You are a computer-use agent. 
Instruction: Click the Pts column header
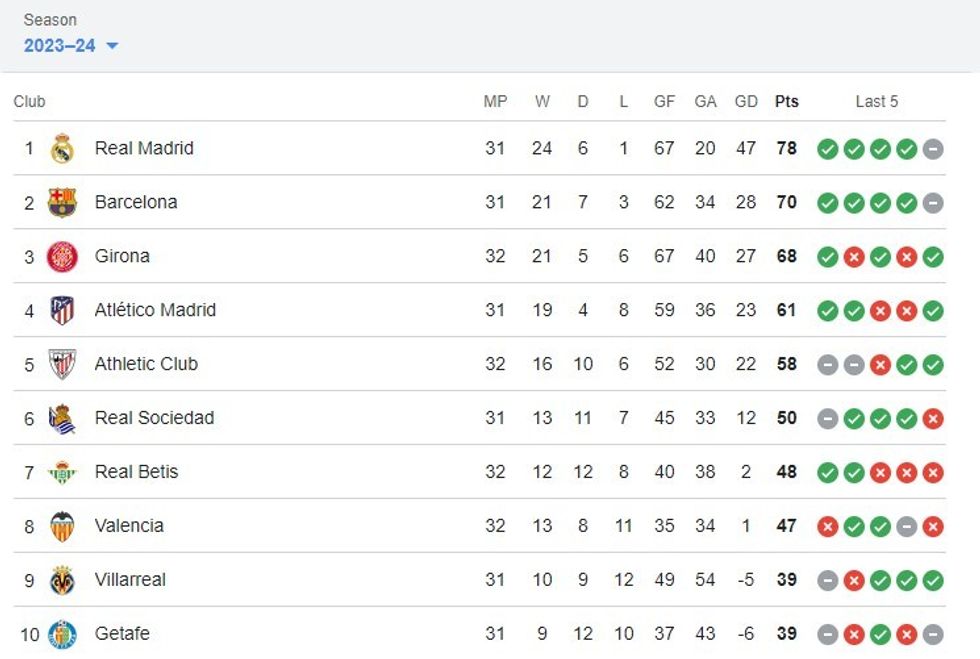pos(786,101)
